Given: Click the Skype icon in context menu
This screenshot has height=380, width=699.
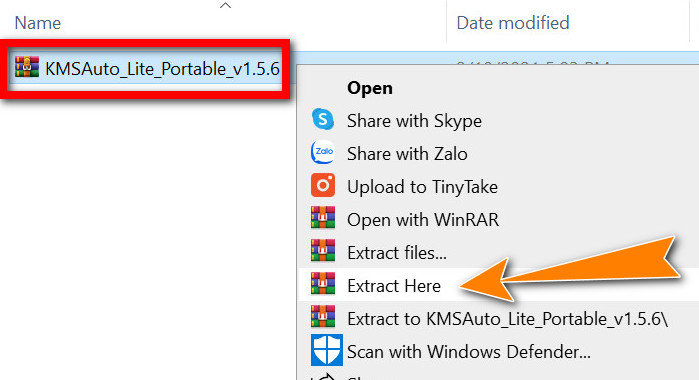Looking at the screenshot, I should [323, 120].
